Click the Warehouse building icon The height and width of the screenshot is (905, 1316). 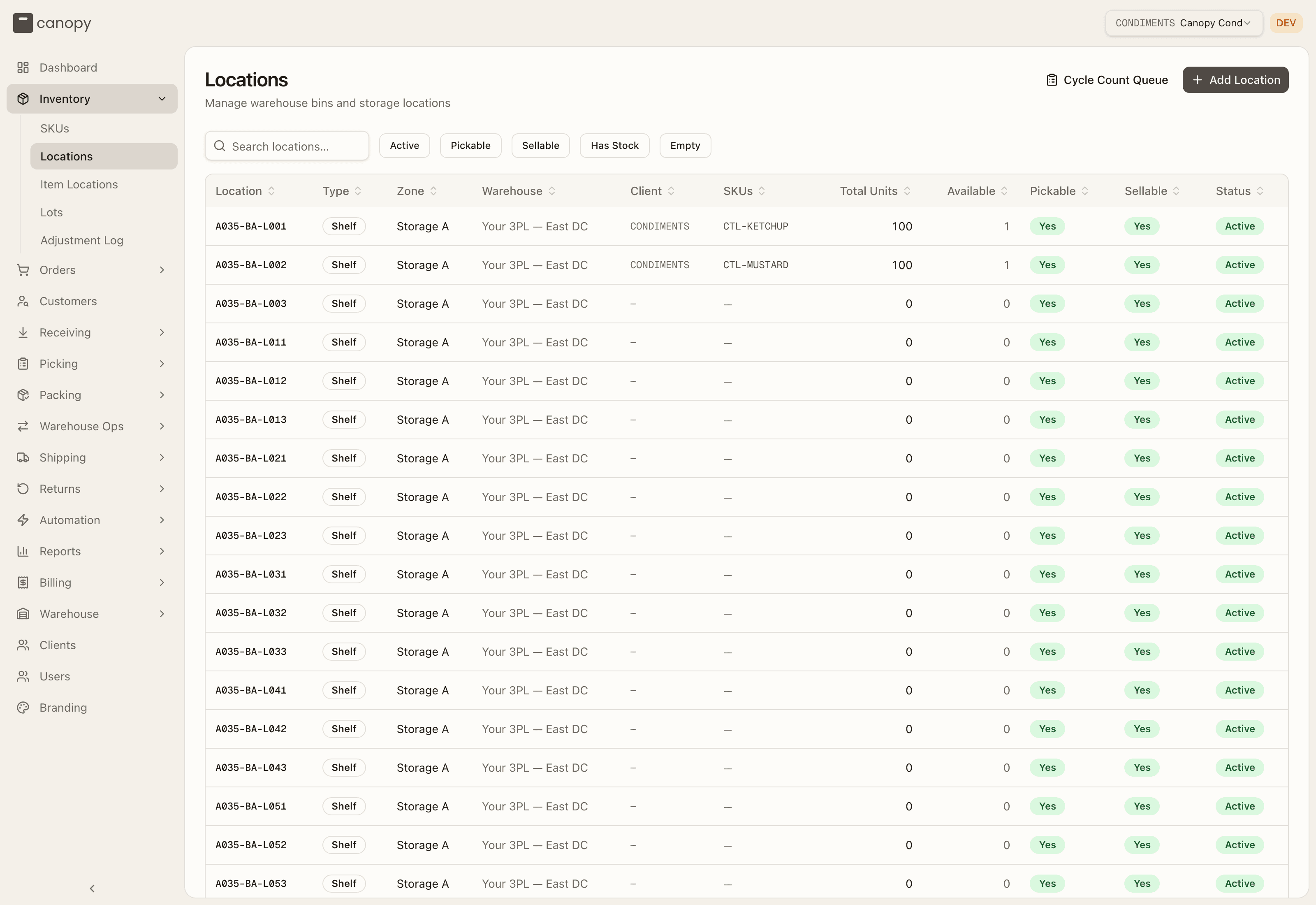tap(23, 613)
